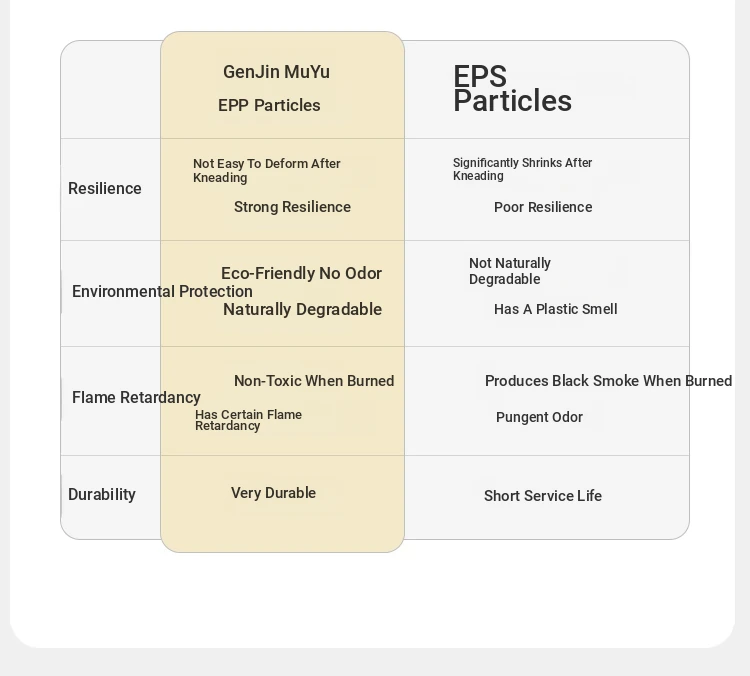Screen dimensions: 750x676
Task: Select the Has A Plastic Smell text
Action: tap(555, 309)
